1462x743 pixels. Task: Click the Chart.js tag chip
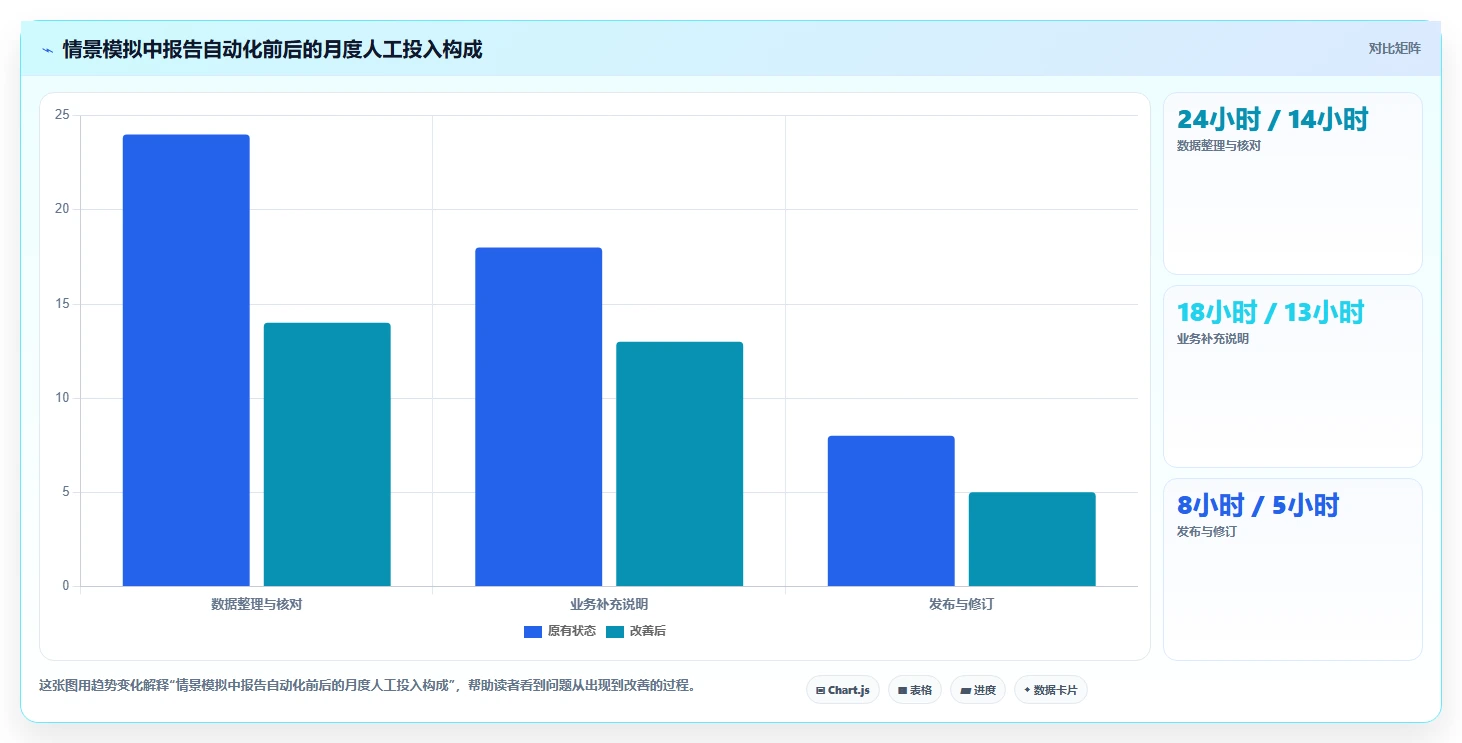click(x=843, y=690)
